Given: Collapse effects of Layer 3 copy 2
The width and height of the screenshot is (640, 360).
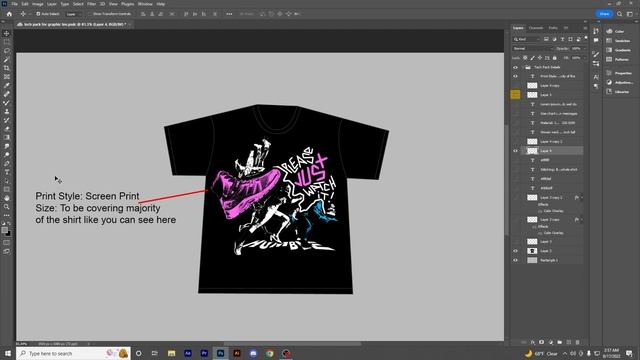Looking at the screenshot, I should point(581,198).
